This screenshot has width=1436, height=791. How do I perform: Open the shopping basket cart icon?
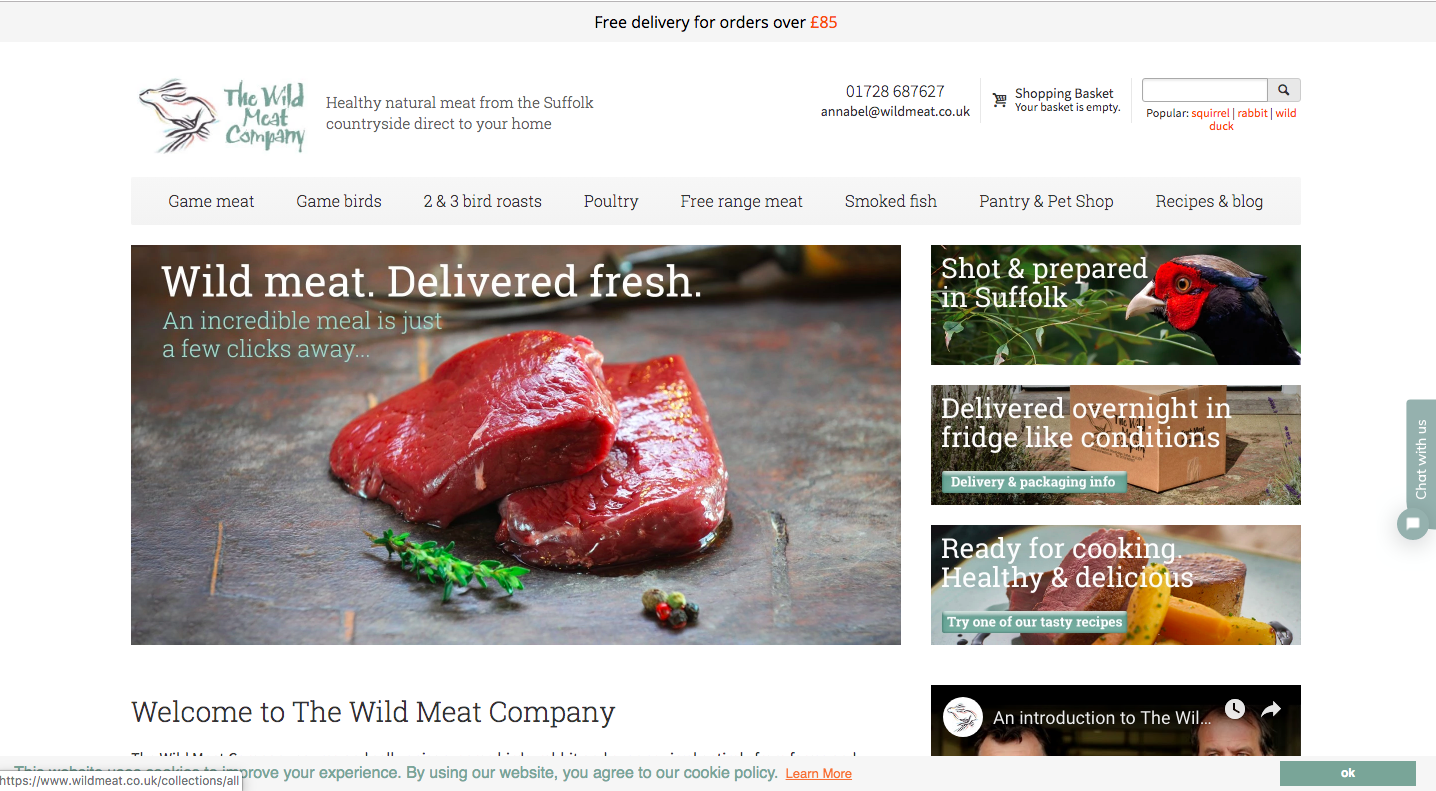point(999,100)
